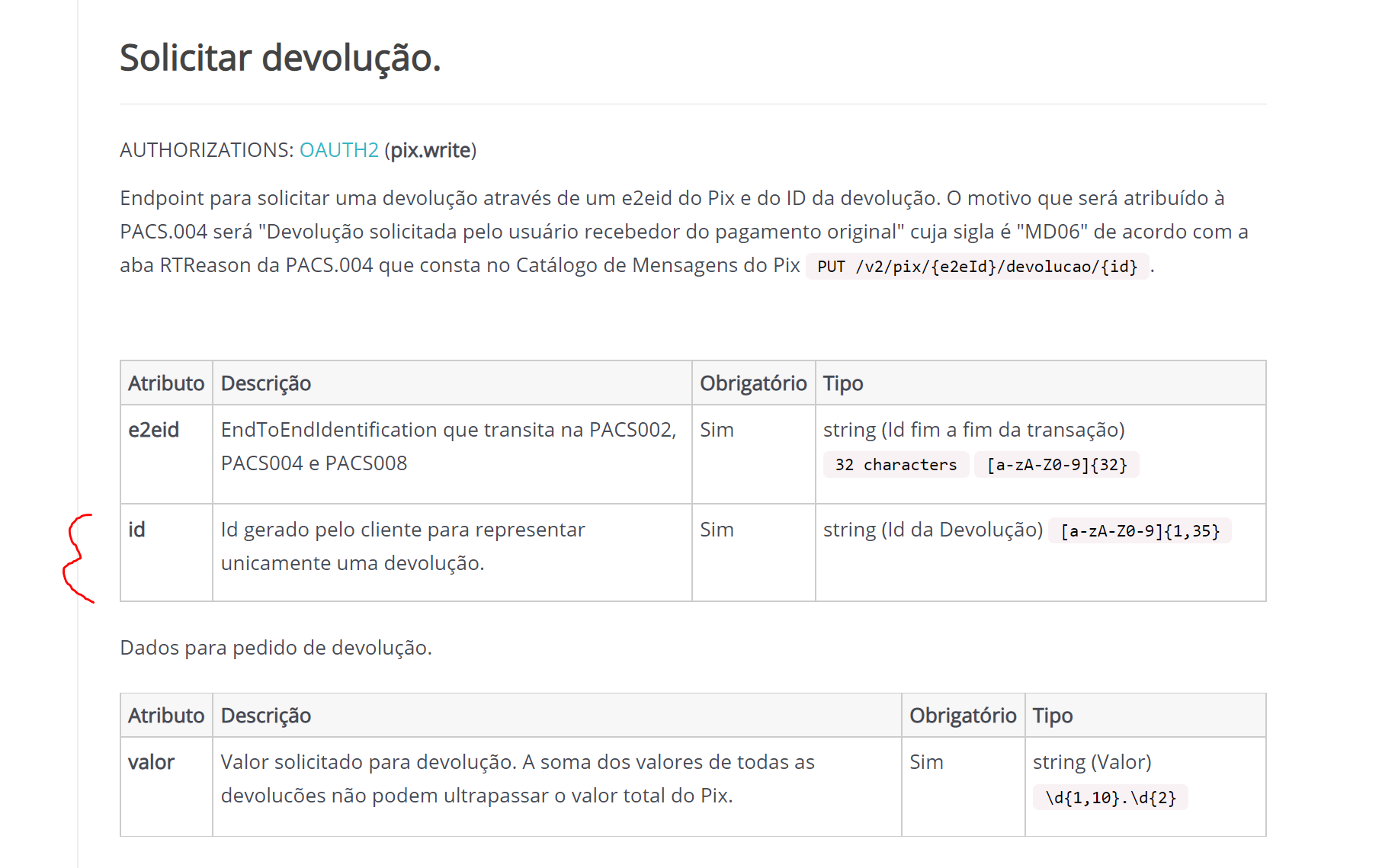Image resolution: width=1382 pixels, height=868 pixels.
Task: Click the 'id' attribute cell
Action: tap(166, 553)
